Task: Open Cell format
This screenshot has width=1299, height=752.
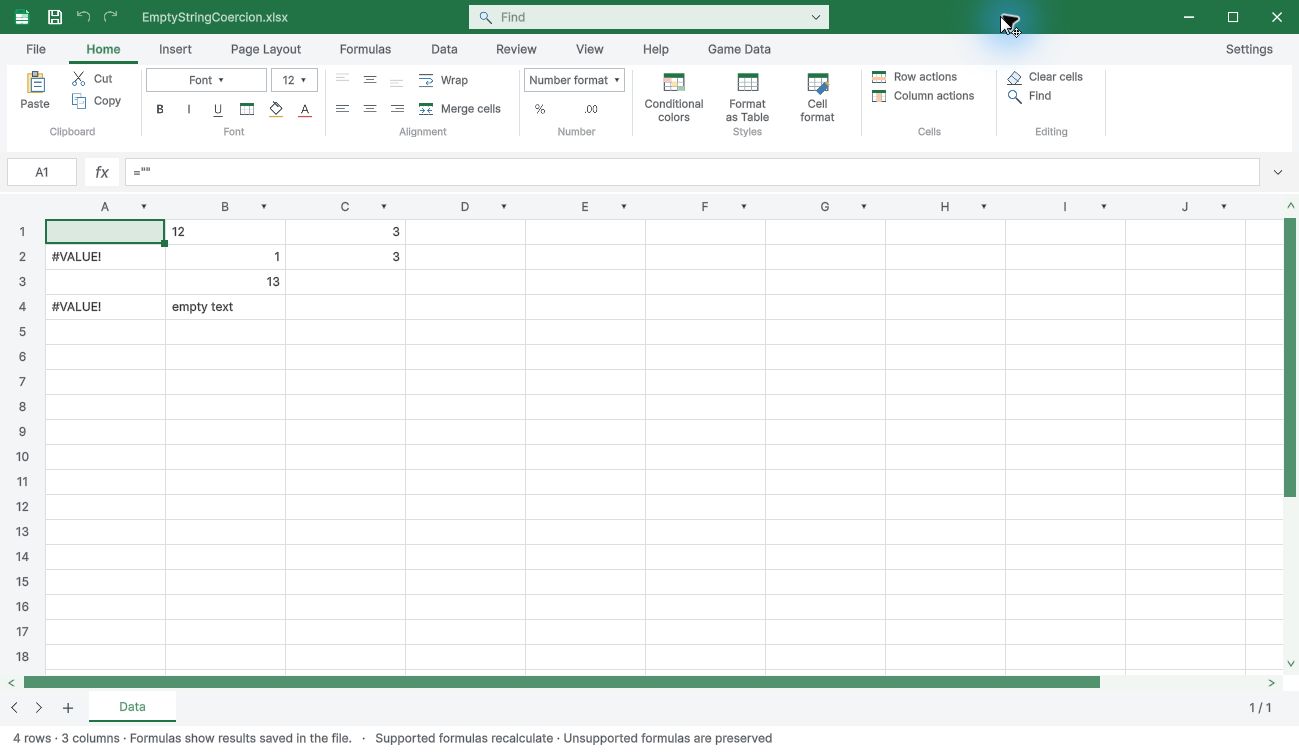Action: 817,97
